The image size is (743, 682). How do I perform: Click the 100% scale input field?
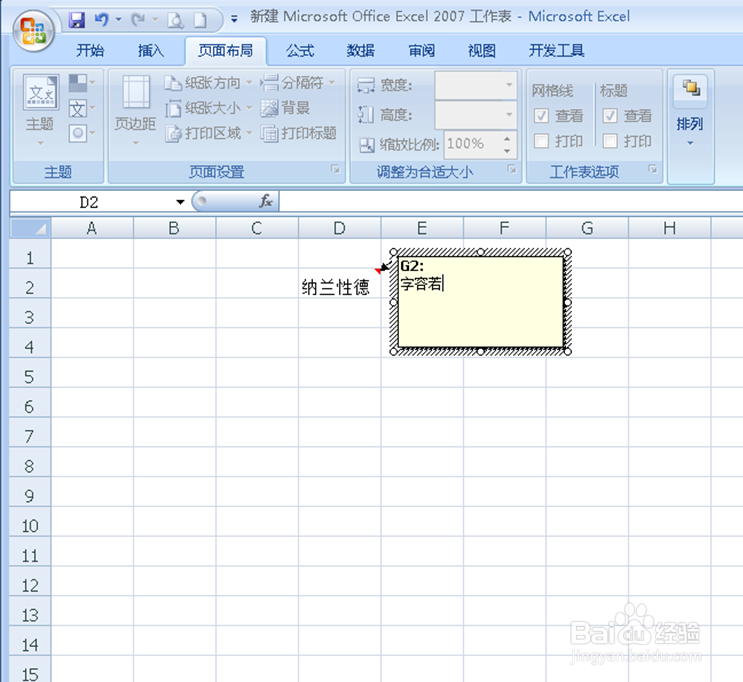pyautogui.click(x=472, y=144)
